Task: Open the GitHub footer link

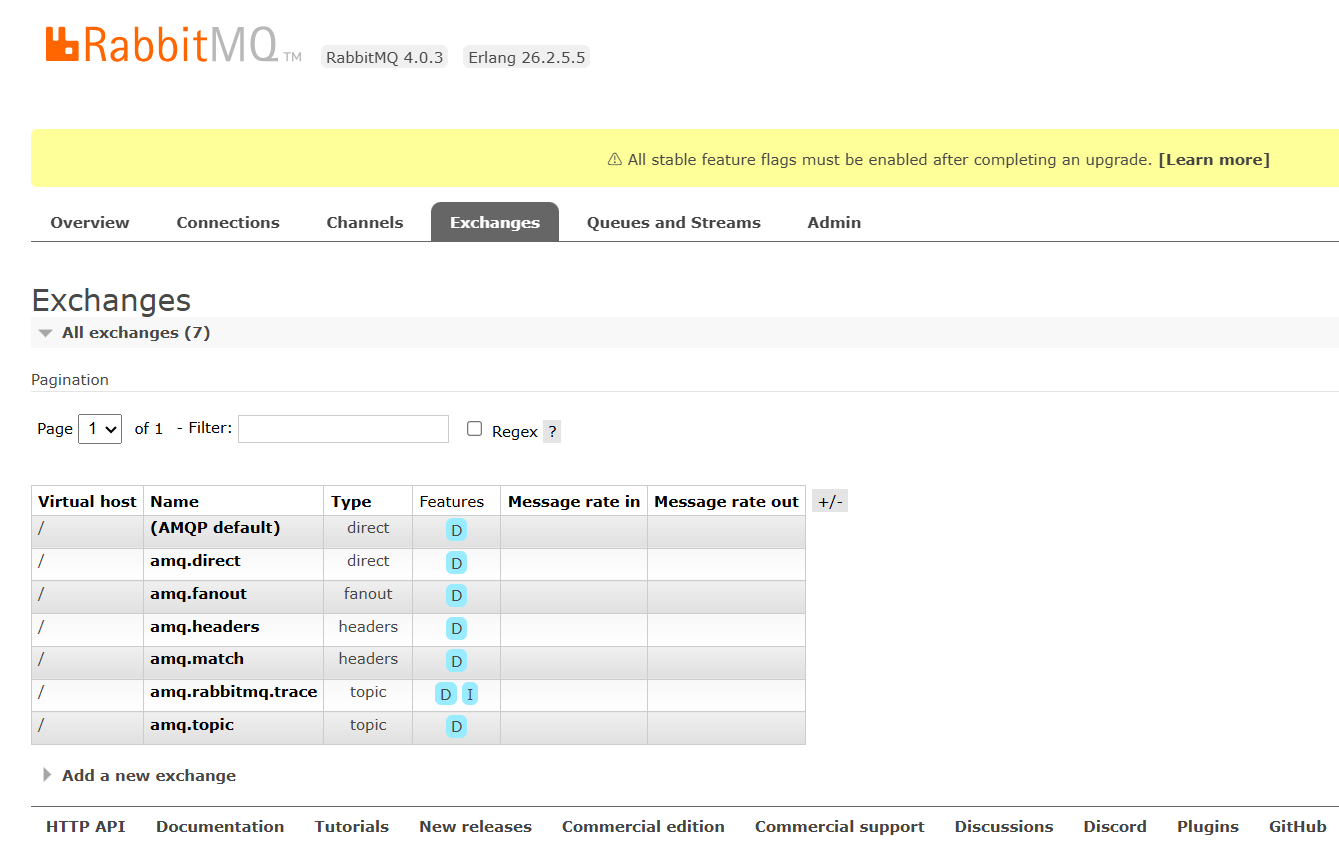Action: point(1298,827)
